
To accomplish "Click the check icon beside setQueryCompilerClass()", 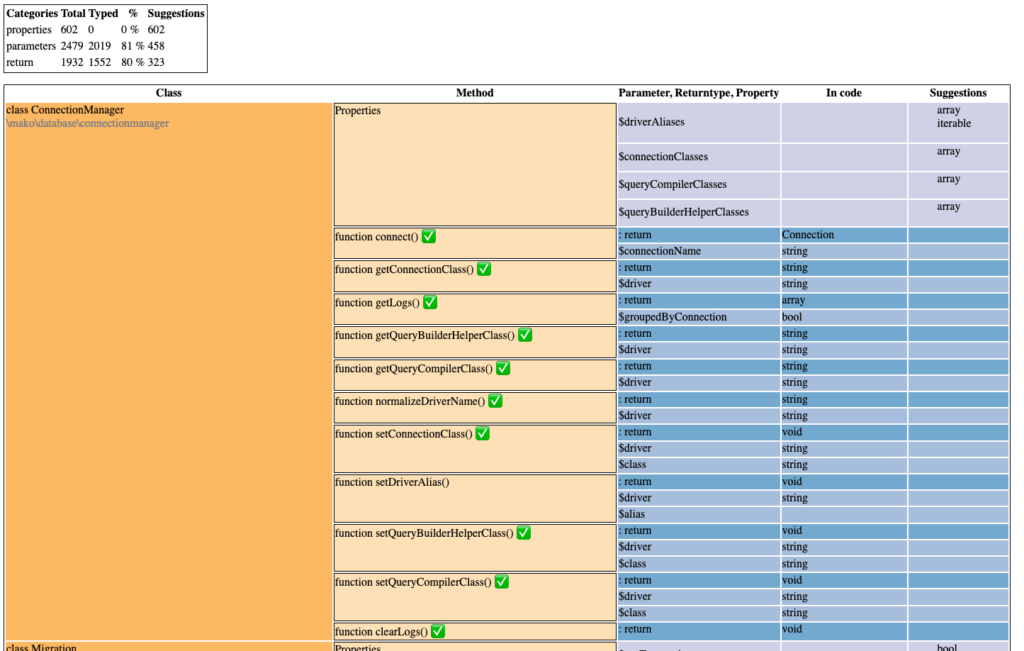I will pyautogui.click(x=502, y=582).
